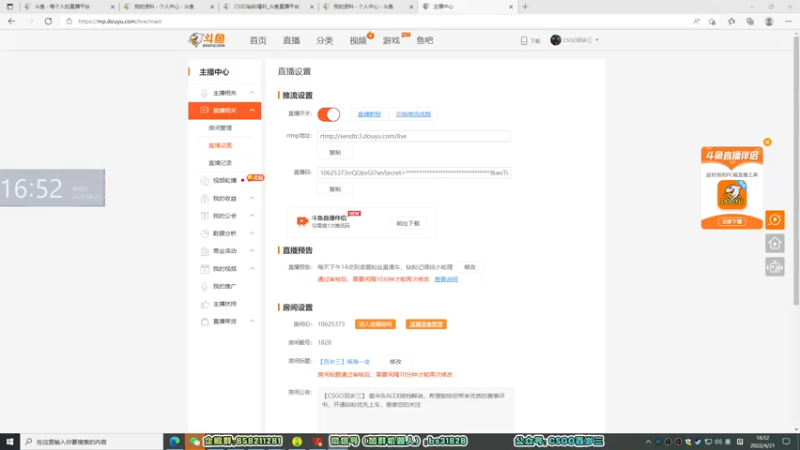The width and height of the screenshot is (800, 450).
Task: Open the Windows Start menu
Action: coord(10,441)
